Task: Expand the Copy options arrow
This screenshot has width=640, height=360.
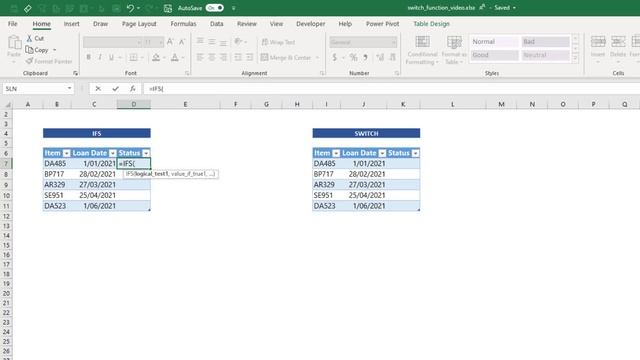Action: [55, 50]
